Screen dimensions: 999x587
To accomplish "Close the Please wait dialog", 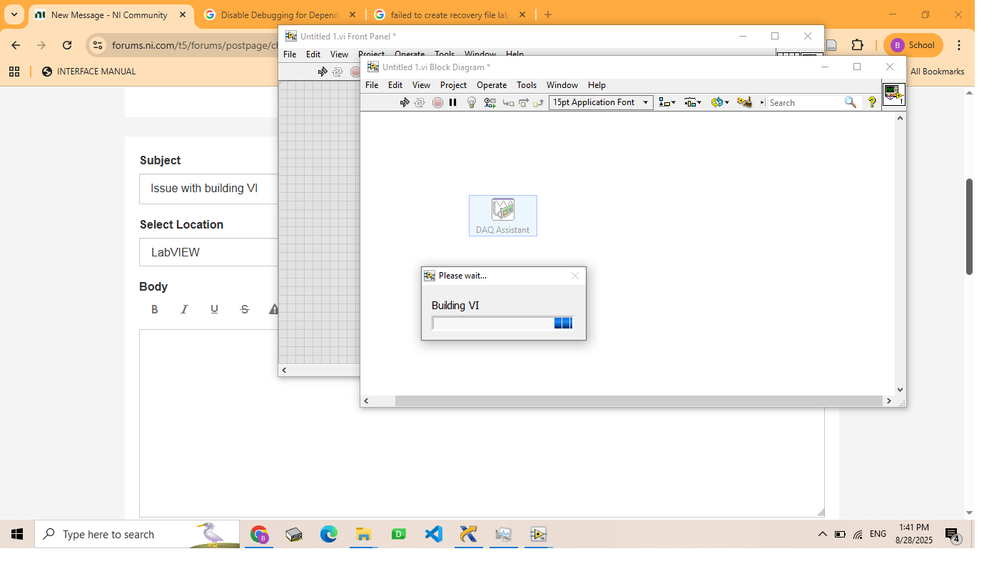I will coord(575,275).
